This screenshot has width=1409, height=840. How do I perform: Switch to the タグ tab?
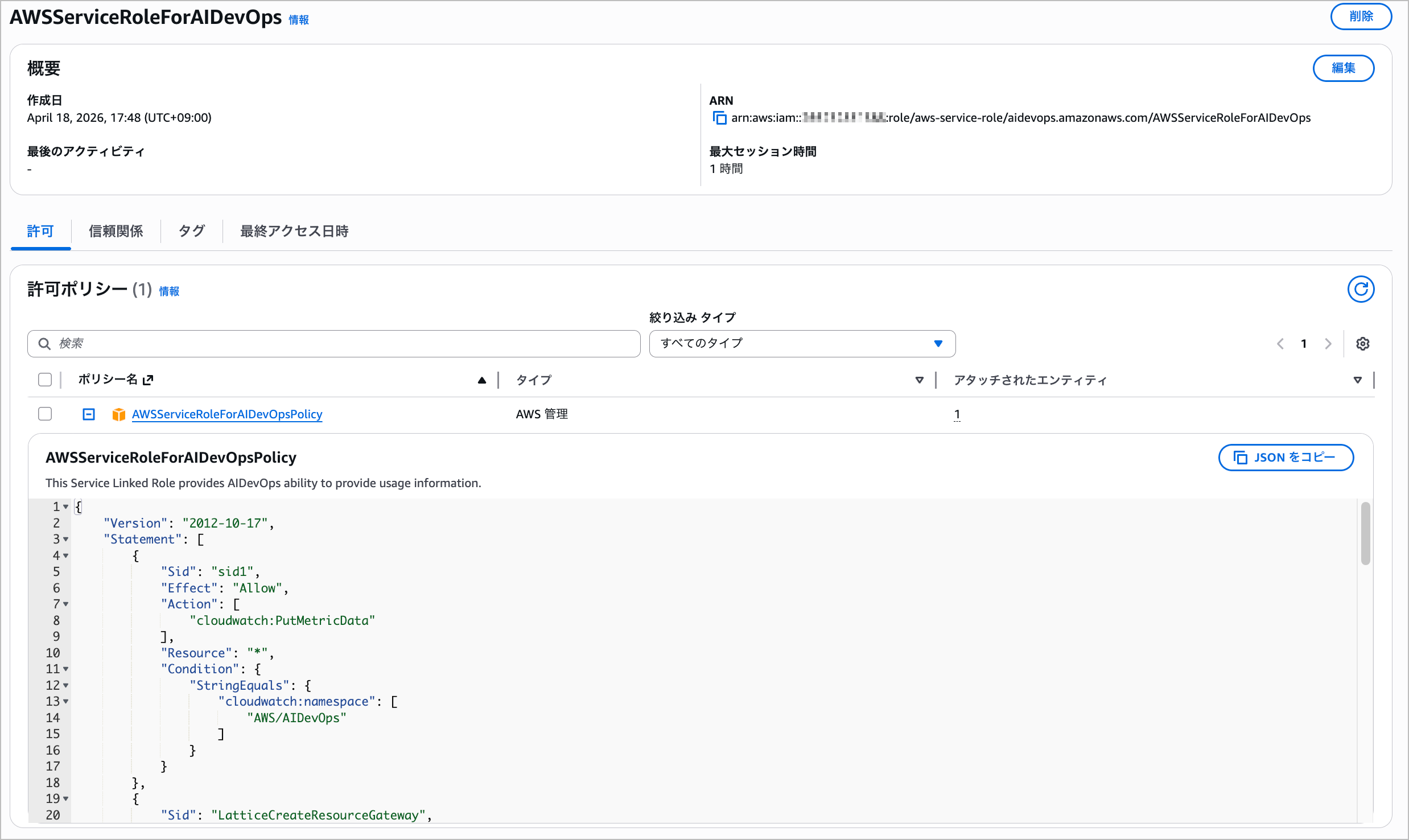191,231
